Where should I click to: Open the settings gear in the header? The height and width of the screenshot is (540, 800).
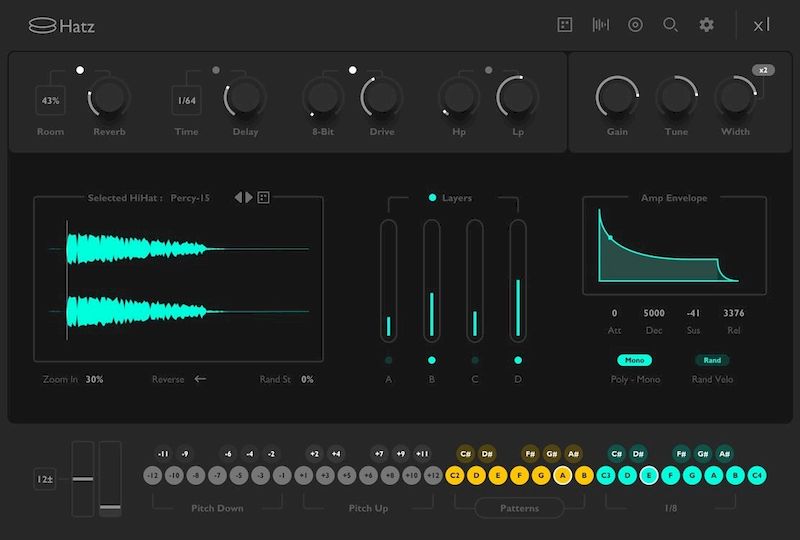point(707,25)
